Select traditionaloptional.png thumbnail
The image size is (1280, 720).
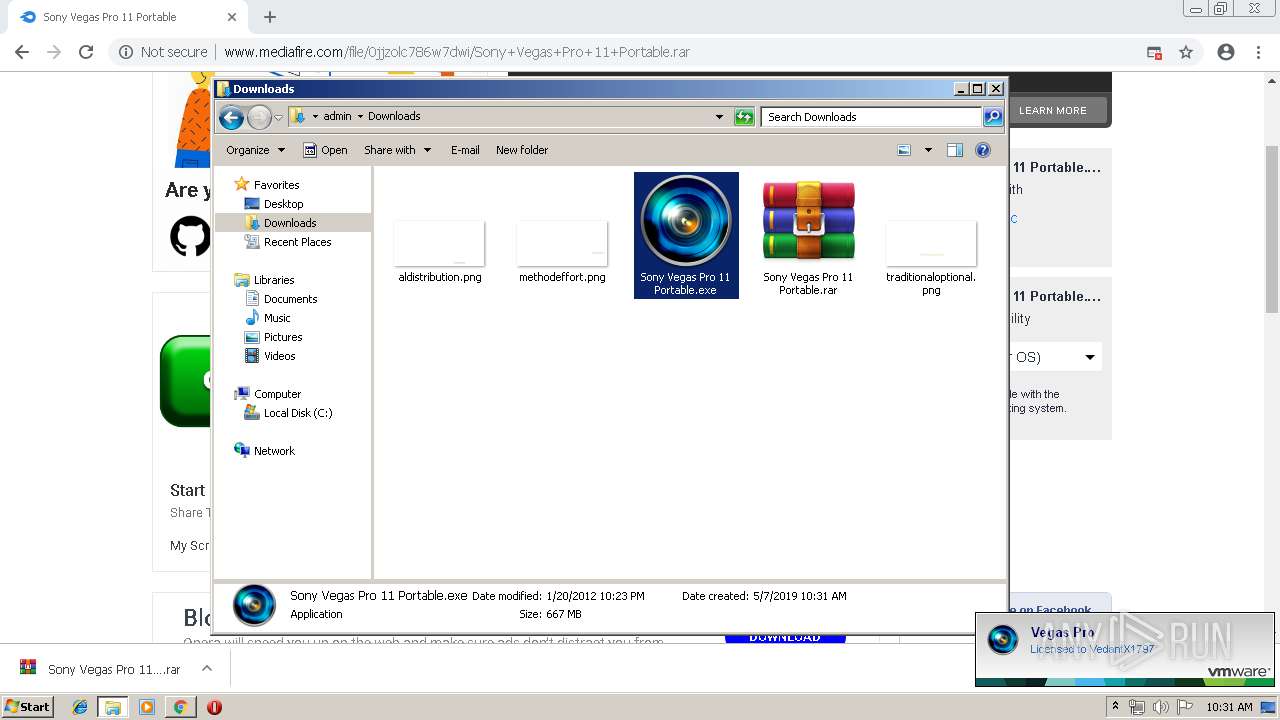tap(931, 243)
